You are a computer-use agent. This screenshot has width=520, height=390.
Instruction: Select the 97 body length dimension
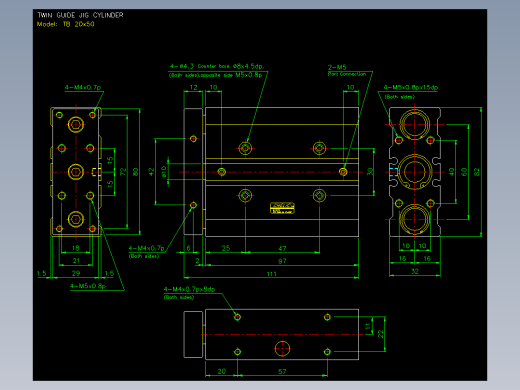[282, 261]
